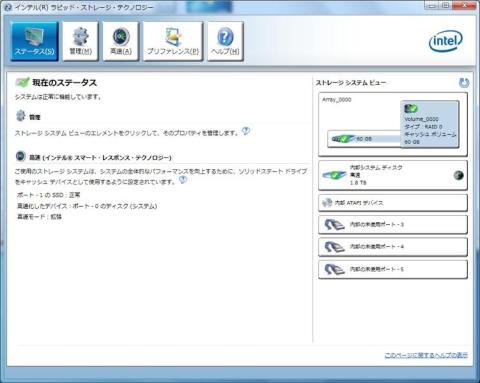Maximize the window
480x383 pixels.
click(x=445, y=6)
